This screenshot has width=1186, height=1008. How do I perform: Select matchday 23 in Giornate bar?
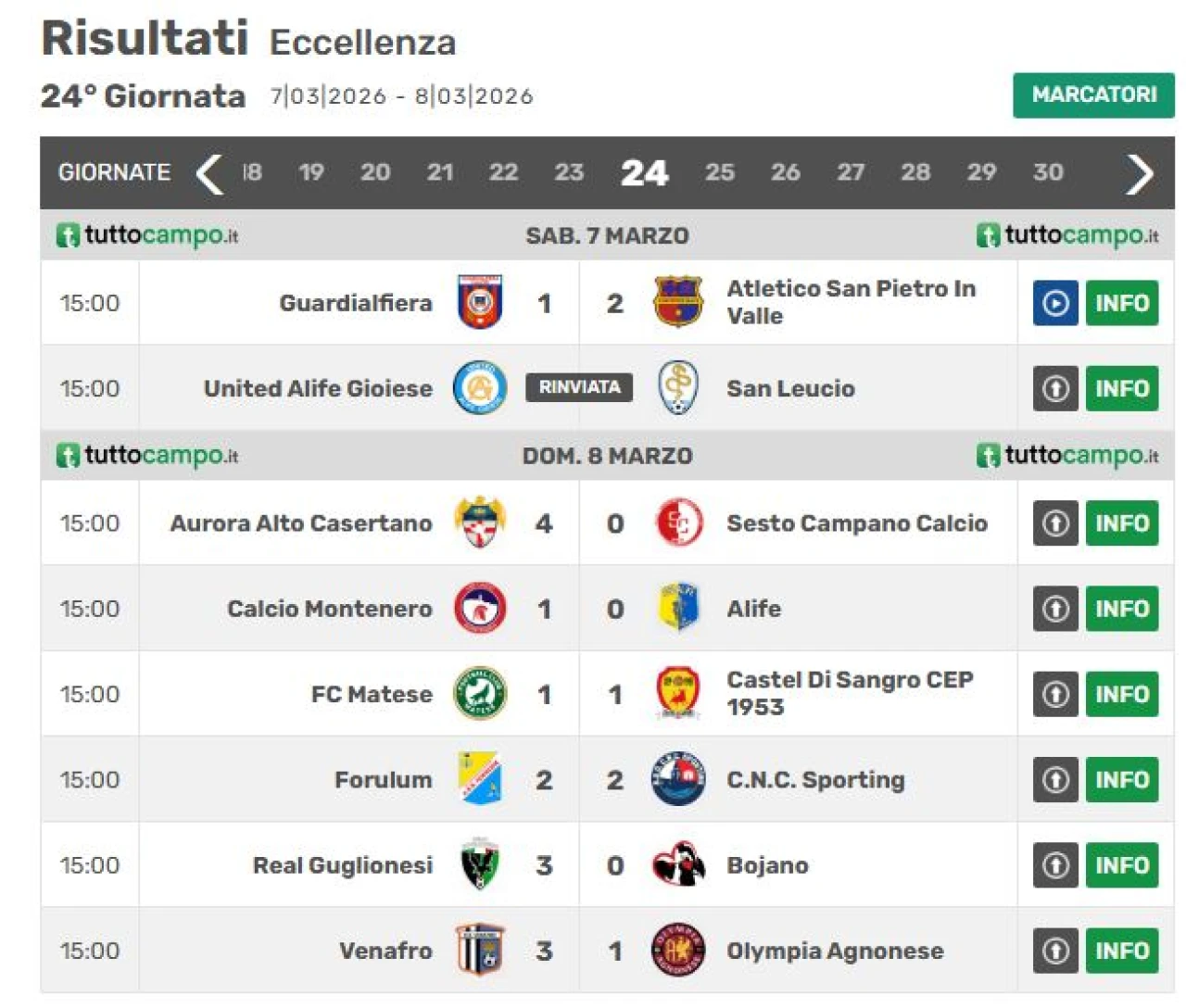point(569,172)
